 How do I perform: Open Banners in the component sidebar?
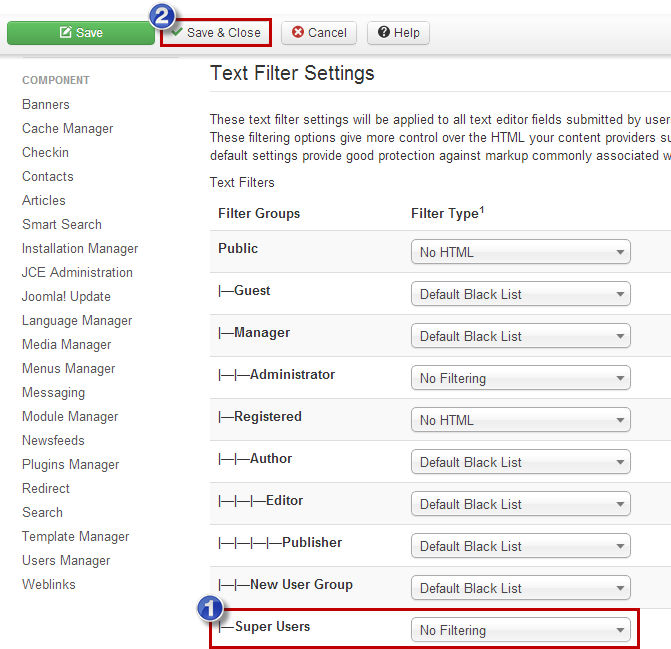46,104
